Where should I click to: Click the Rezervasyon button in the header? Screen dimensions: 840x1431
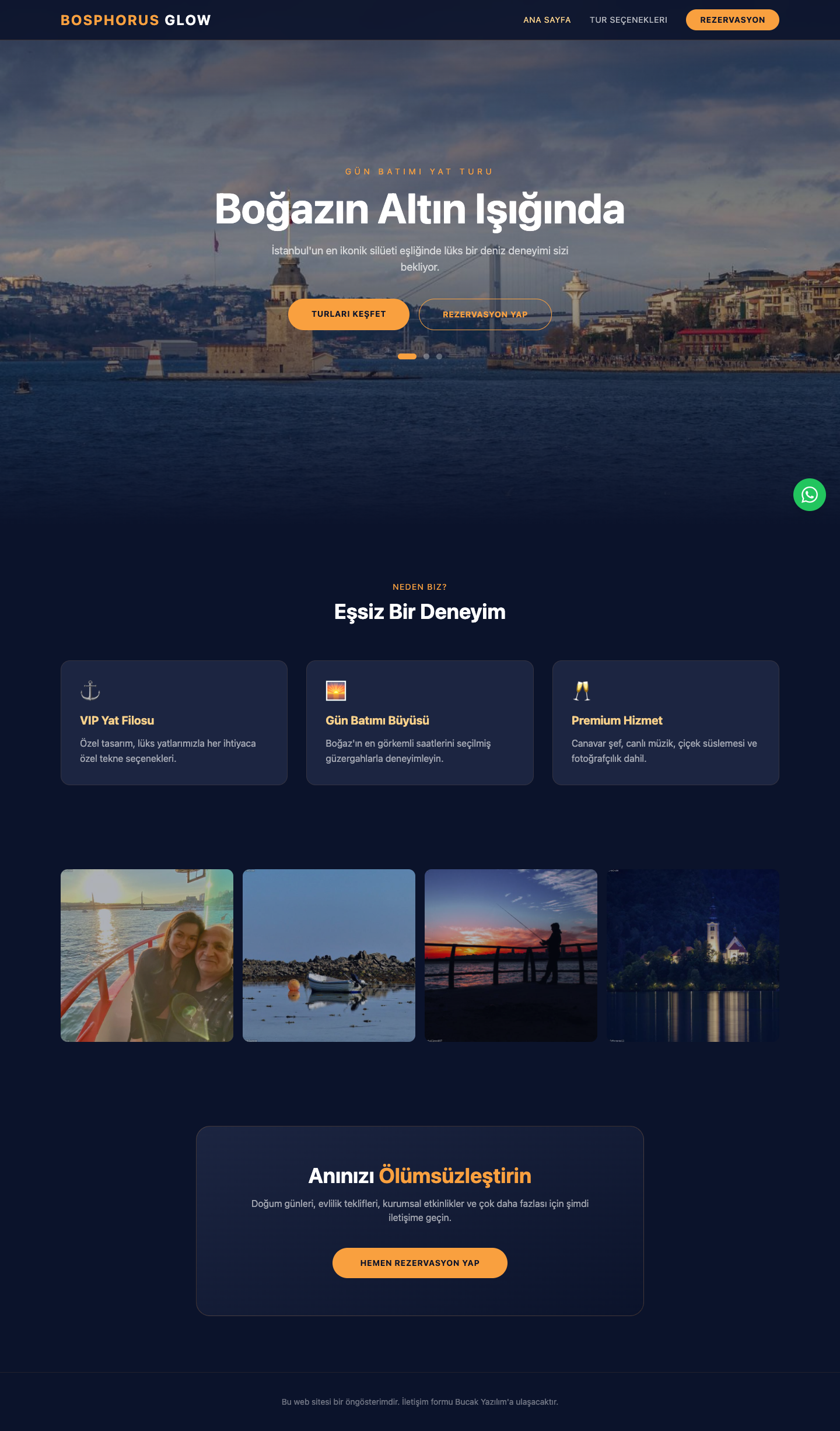(x=733, y=20)
